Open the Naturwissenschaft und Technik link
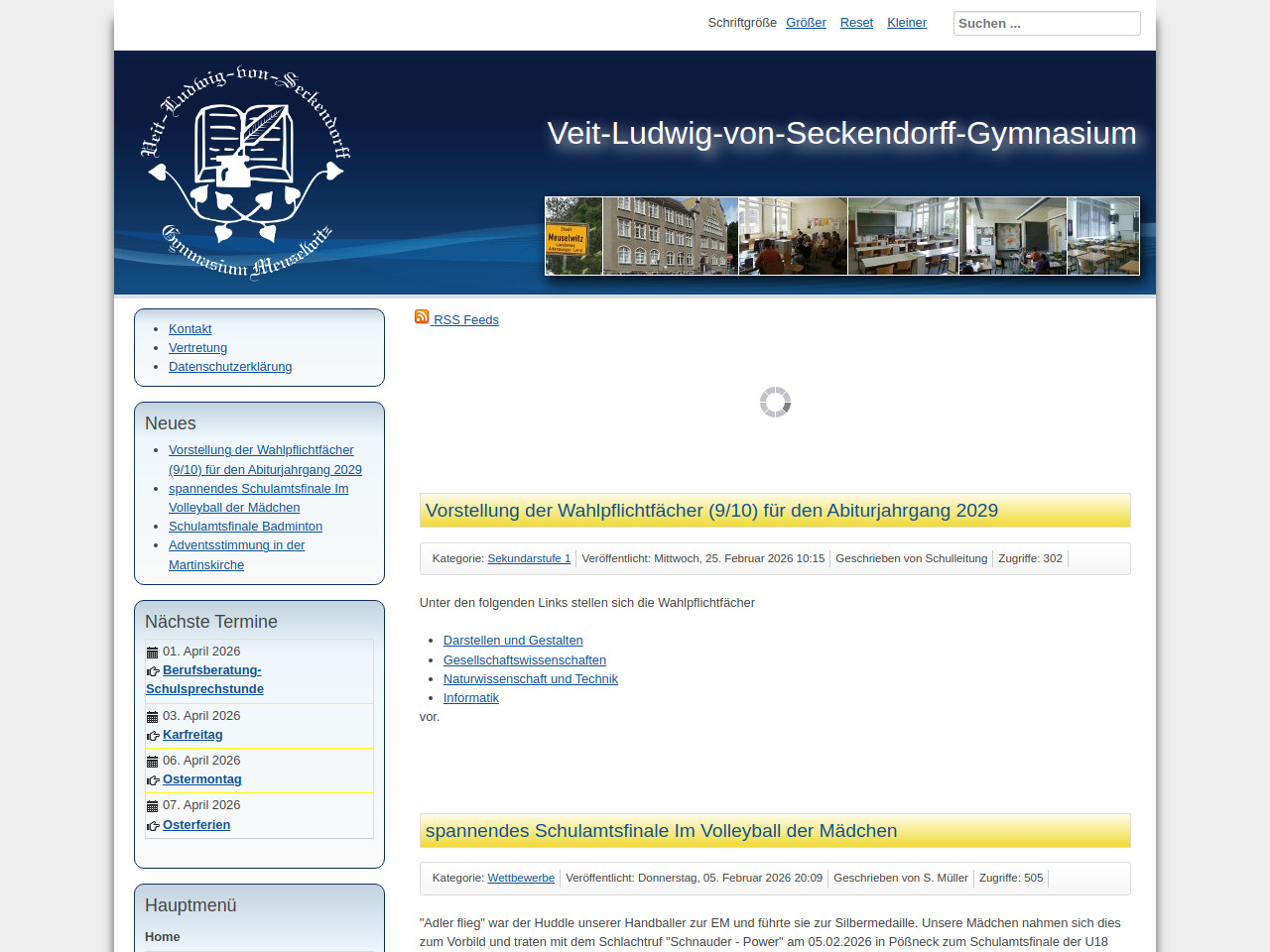The height and width of the screenshot is (952, 1270). (x=530, y=679)
